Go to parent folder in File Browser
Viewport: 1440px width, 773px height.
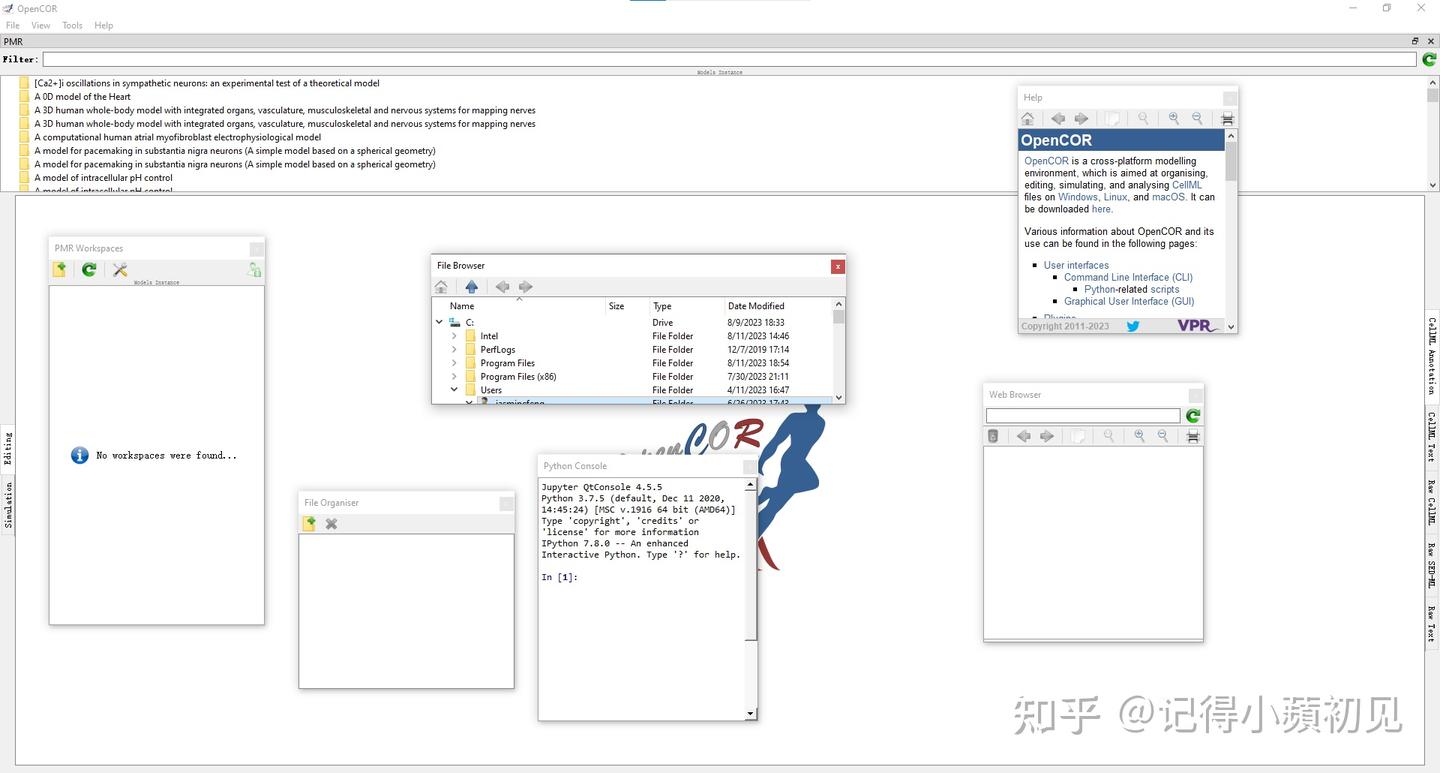tap(472, 287)
